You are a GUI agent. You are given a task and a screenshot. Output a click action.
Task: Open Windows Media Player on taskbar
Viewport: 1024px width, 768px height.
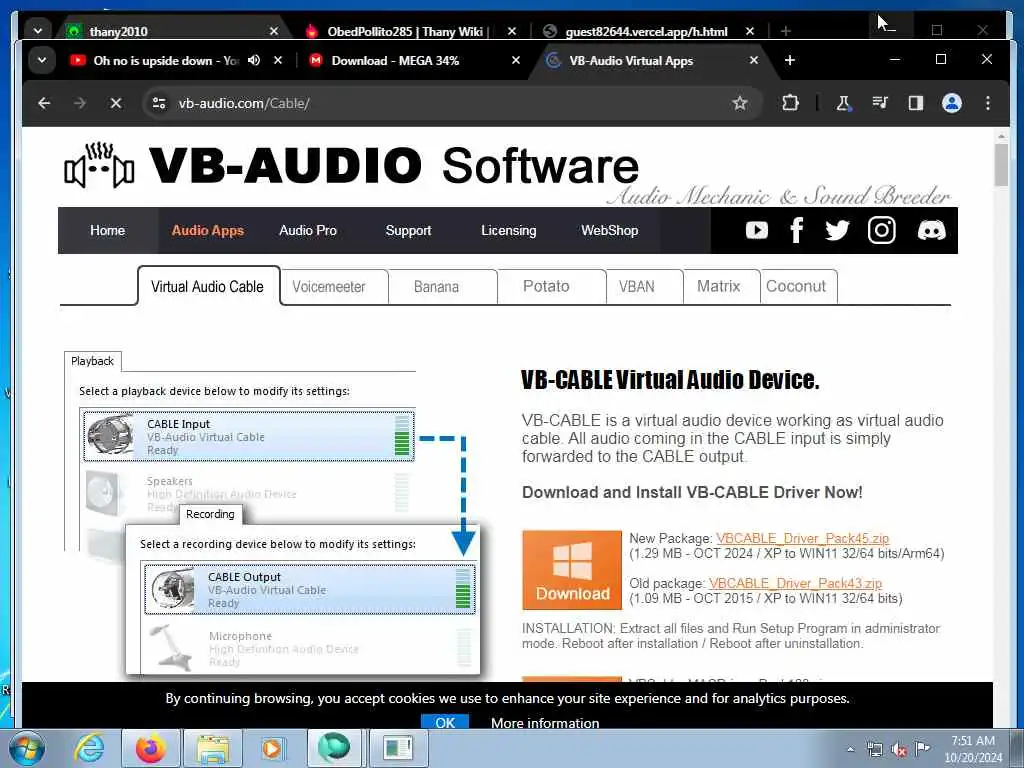tap(272, 748)
